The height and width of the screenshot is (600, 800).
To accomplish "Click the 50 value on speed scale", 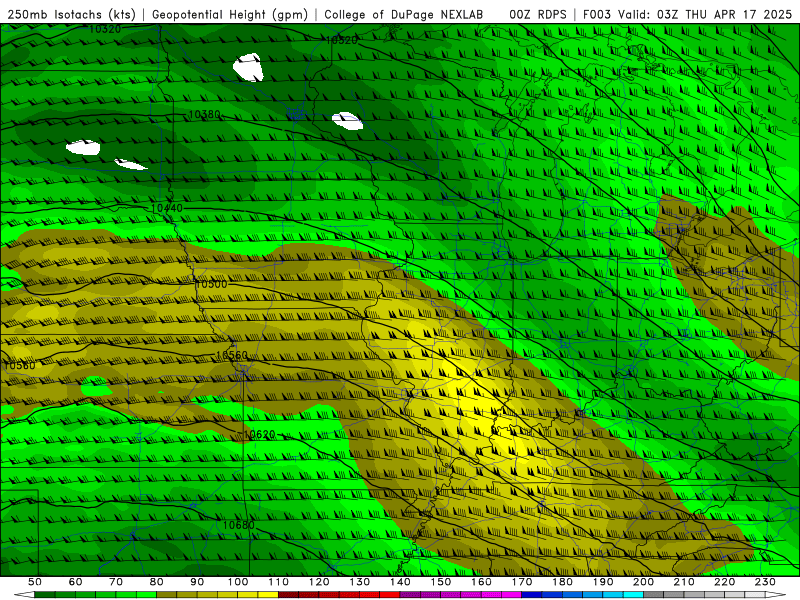I will (35, 582).
